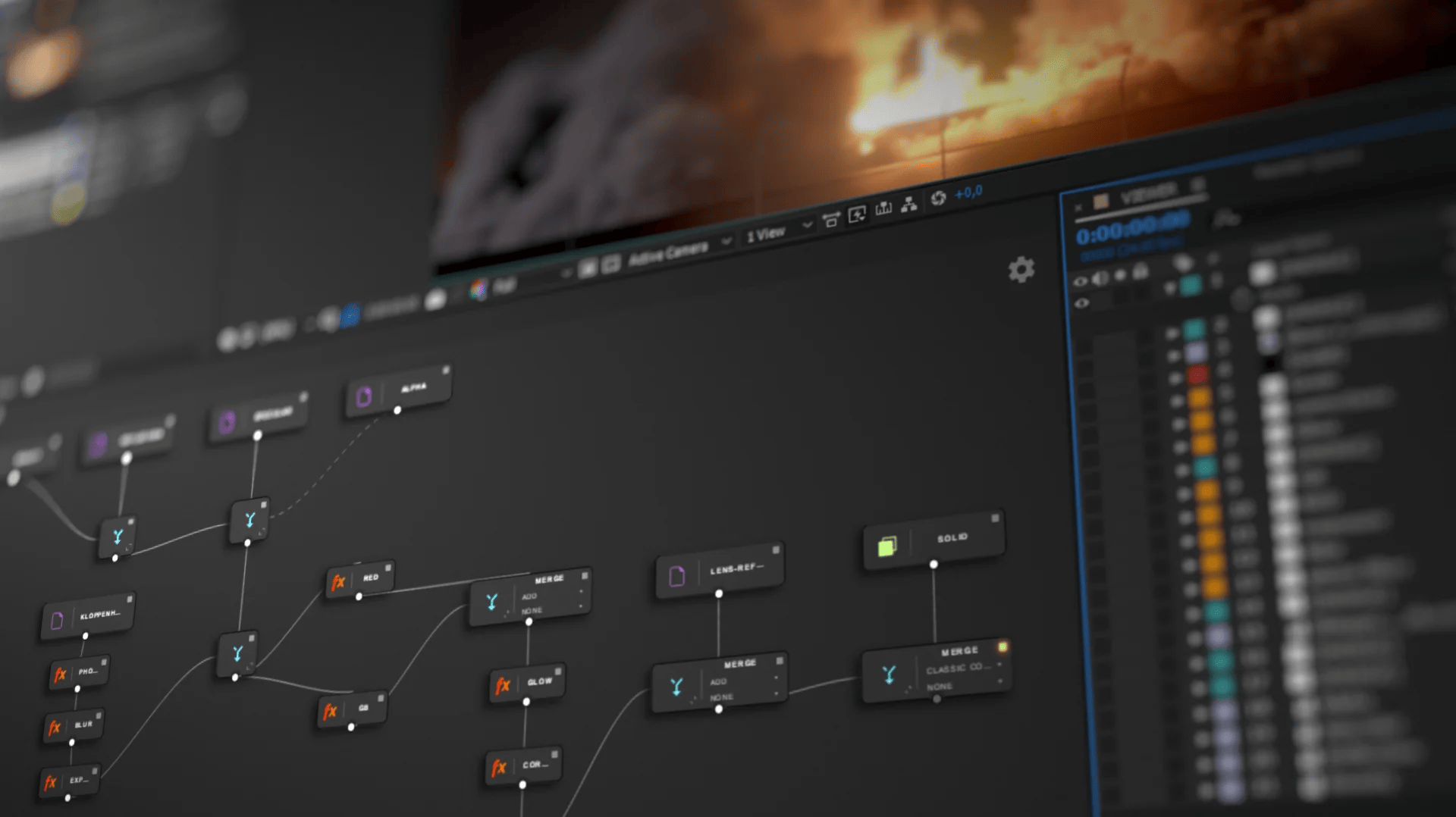The height and width of the screenshot is (817, 1456).
Task: Toggle the yellow square on CLASSIC merge node
Action: [x=1003, y=646]
